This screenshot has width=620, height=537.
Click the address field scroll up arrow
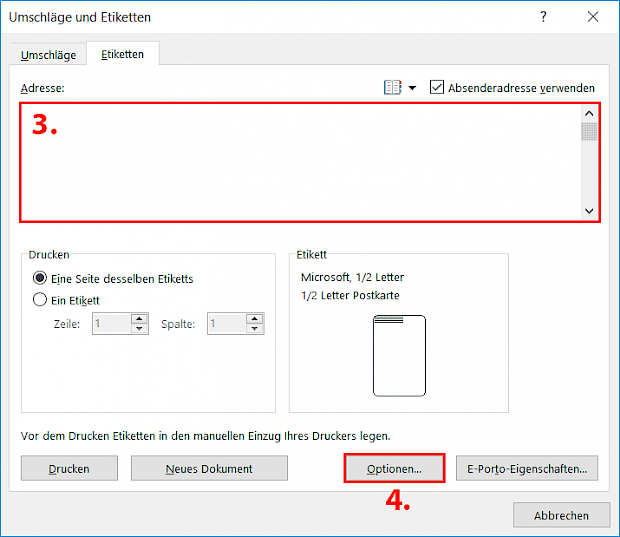[x=589, y=114]
